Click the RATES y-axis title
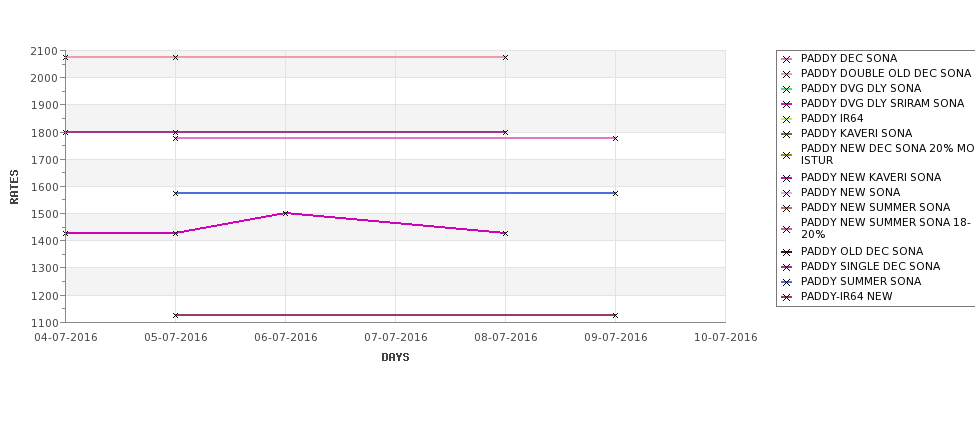 (14, 187)
